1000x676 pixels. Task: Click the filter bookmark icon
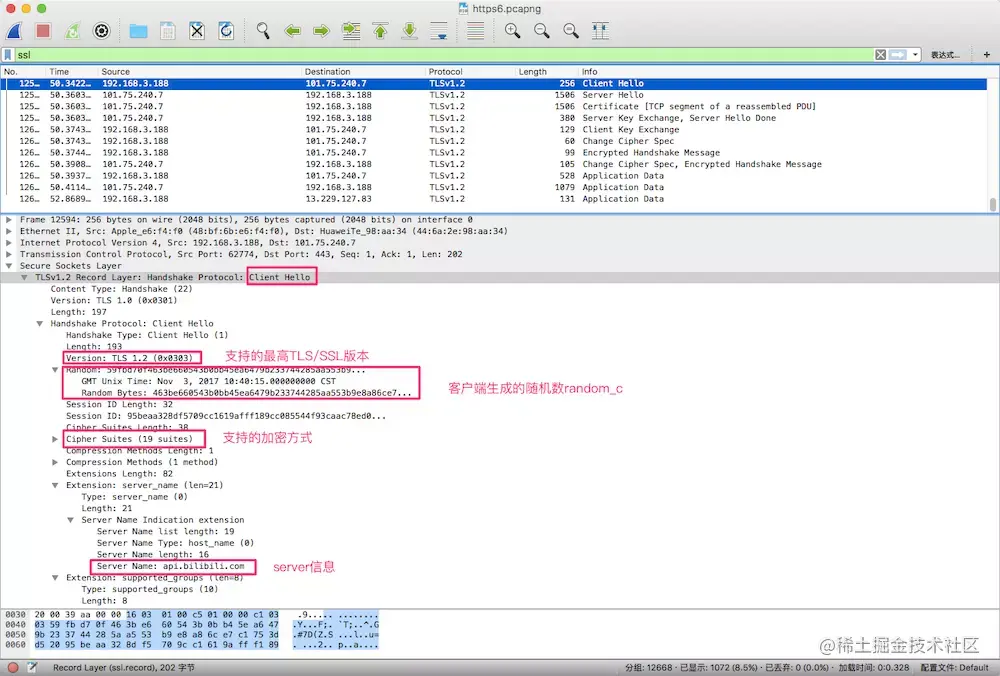[x=8, y=55]
